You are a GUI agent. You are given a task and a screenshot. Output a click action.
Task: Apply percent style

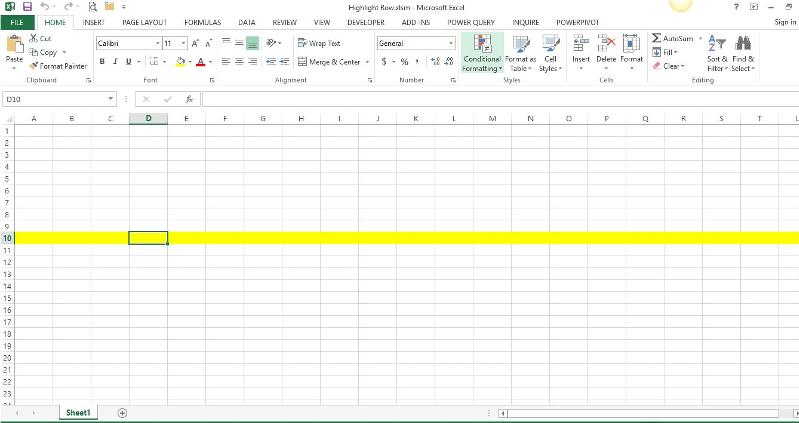[404, 62]
